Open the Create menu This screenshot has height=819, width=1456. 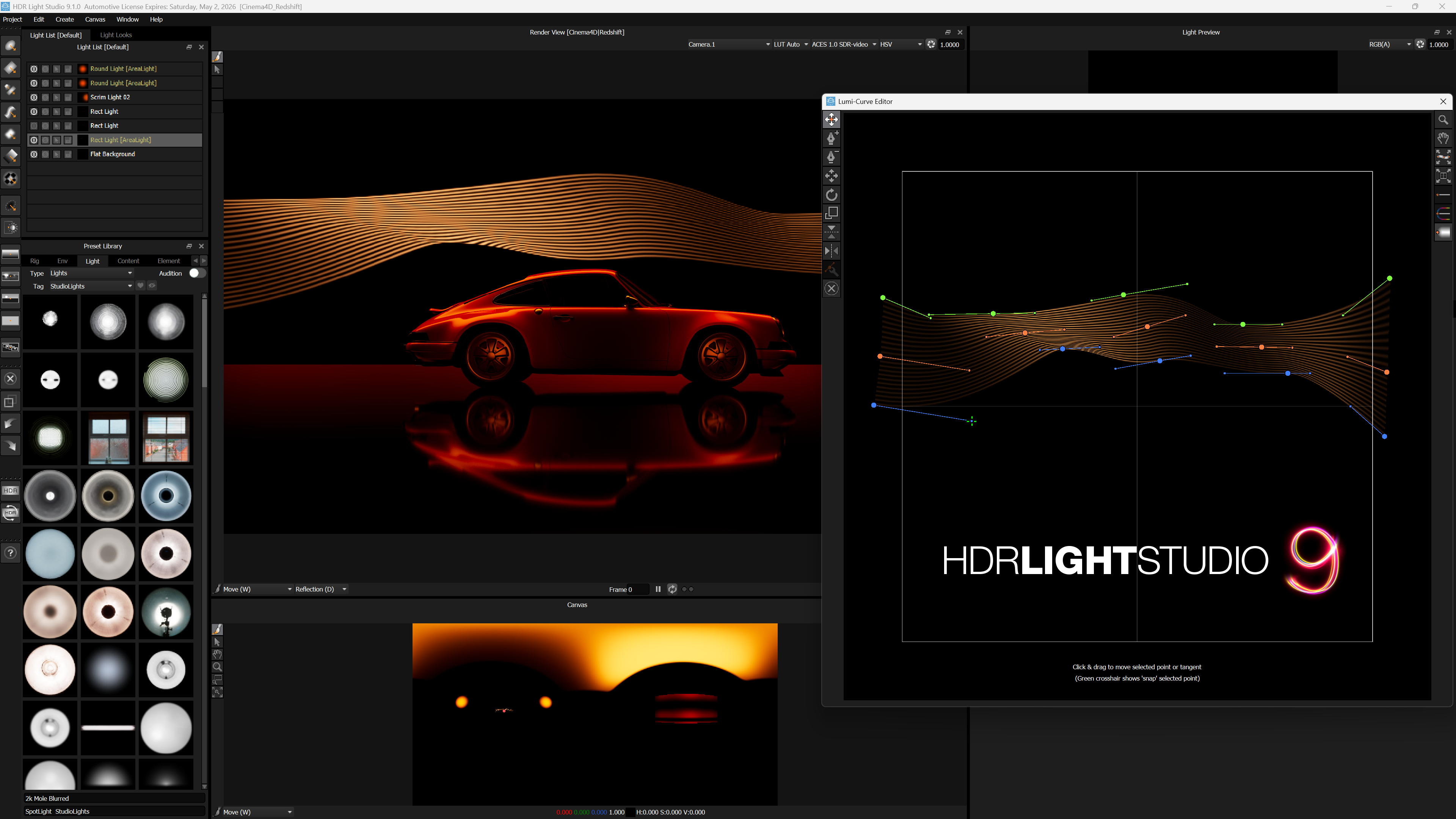(x=64, y=19)
